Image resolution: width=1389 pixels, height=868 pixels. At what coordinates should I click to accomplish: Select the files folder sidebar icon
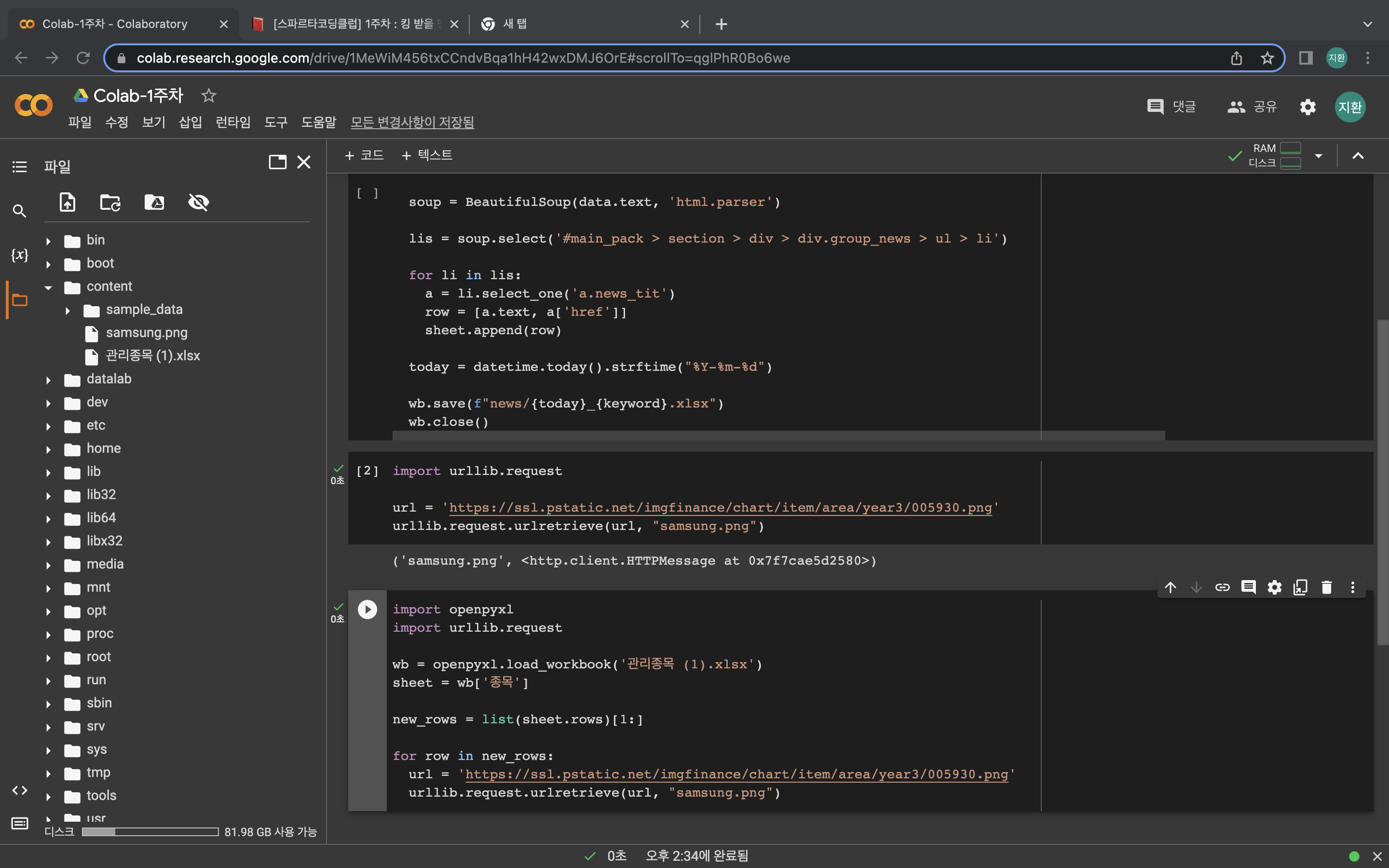19,299
